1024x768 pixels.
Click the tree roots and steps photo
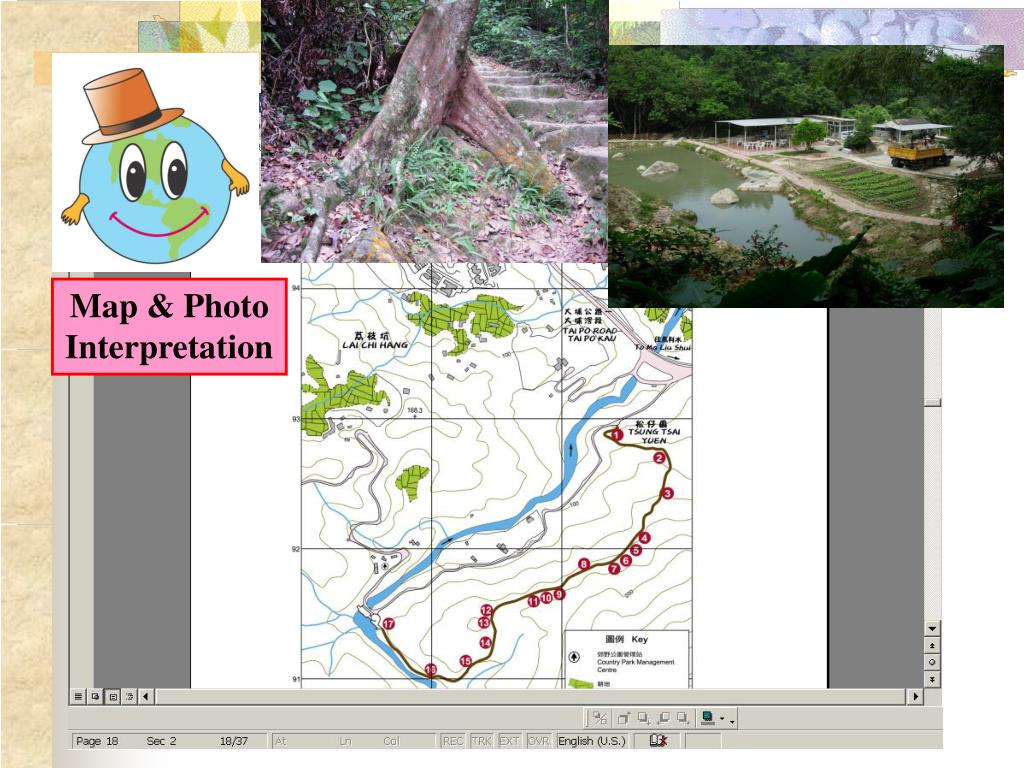click(434, 131)
